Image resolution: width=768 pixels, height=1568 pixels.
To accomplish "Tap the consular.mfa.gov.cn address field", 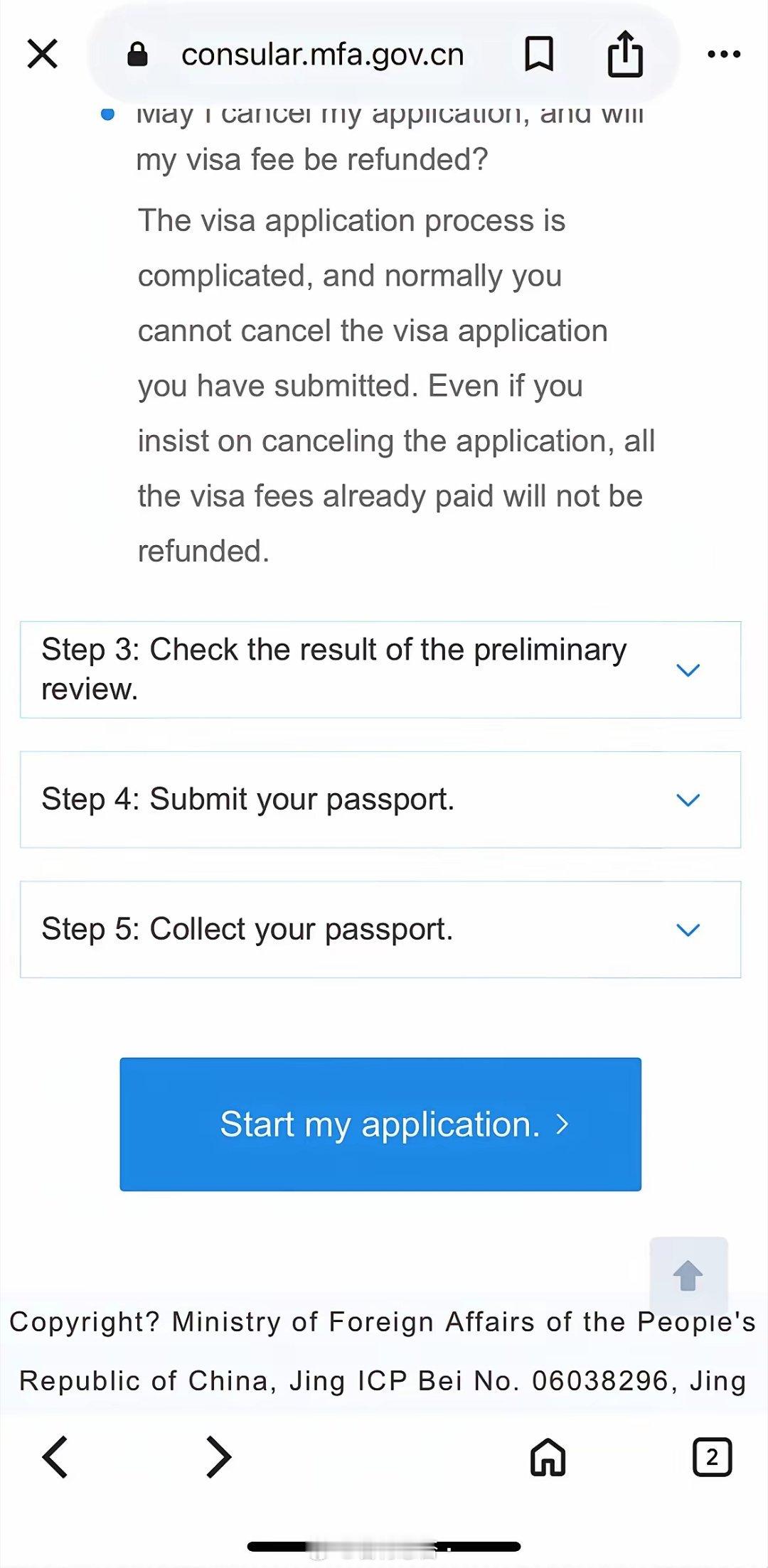I will click(x=322, y=55).
